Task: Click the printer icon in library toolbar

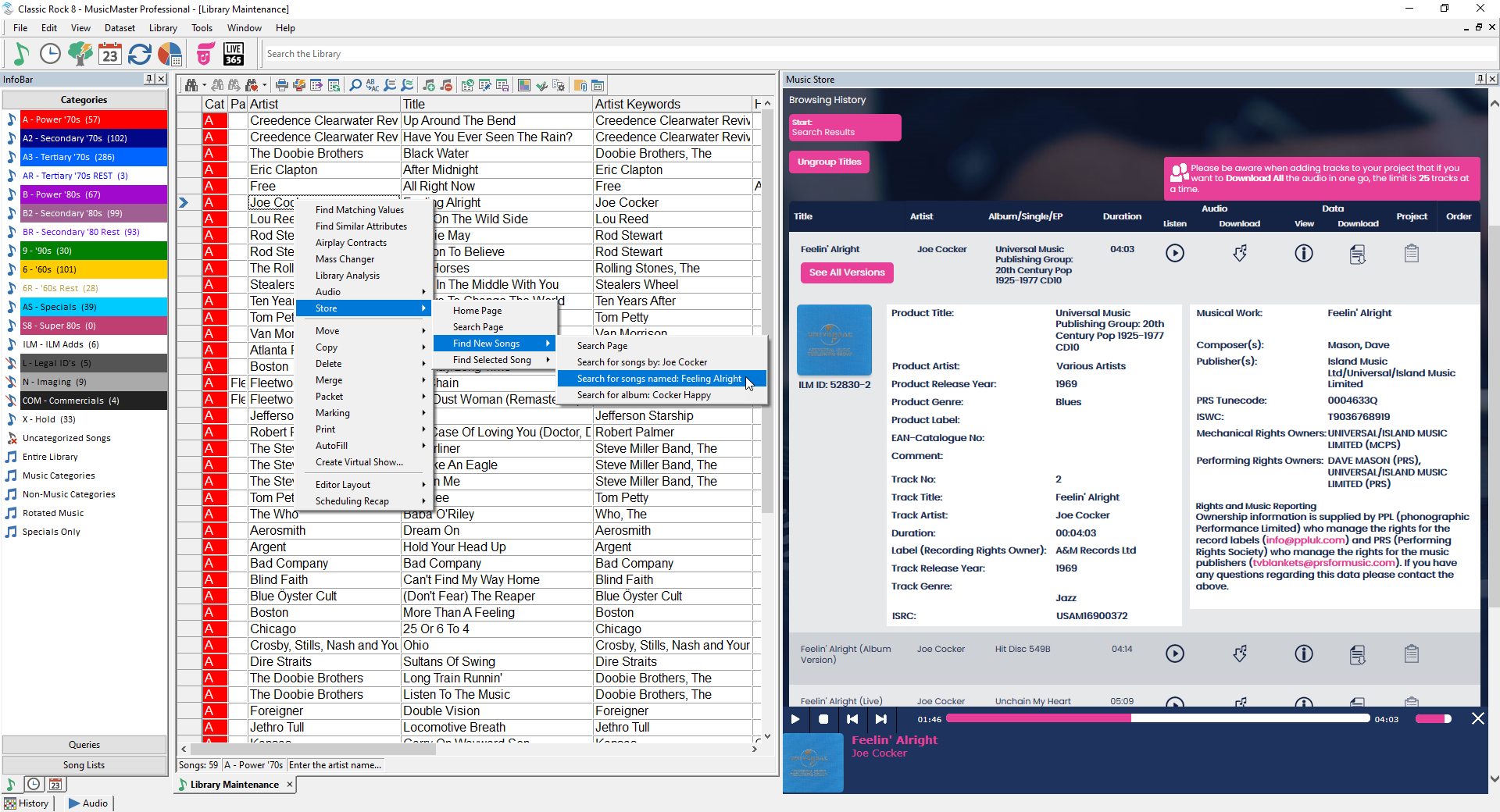Action: (282, 85)
